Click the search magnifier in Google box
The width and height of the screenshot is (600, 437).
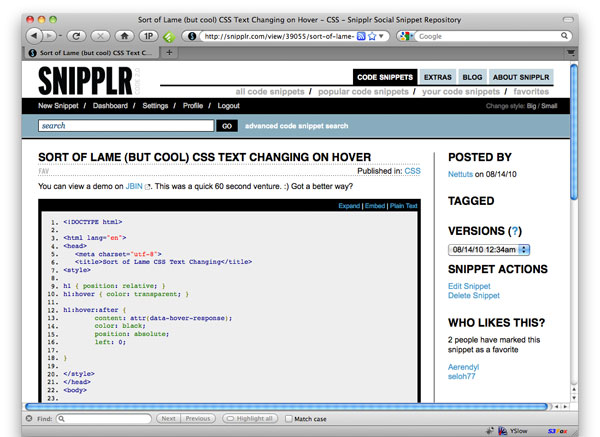coord(564,36)
